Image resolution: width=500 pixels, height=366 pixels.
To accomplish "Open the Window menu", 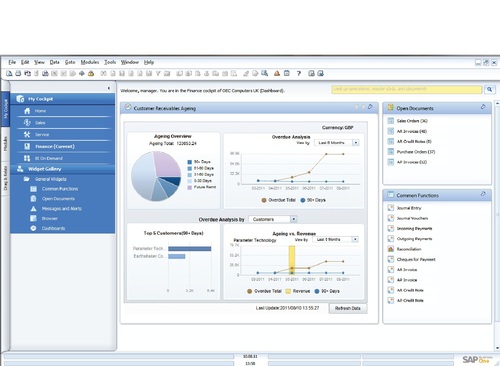I will (x=130, y=62).
